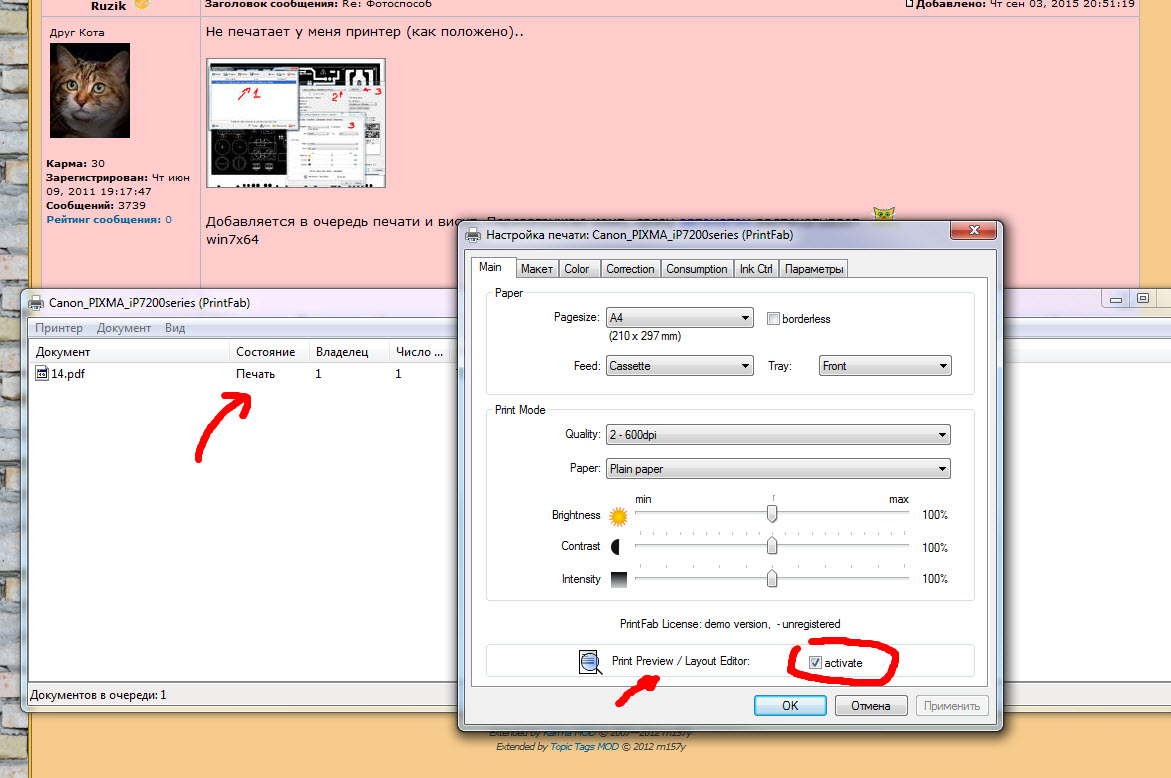
Task: Click the Применить button
Action: [x=952, y=706]
